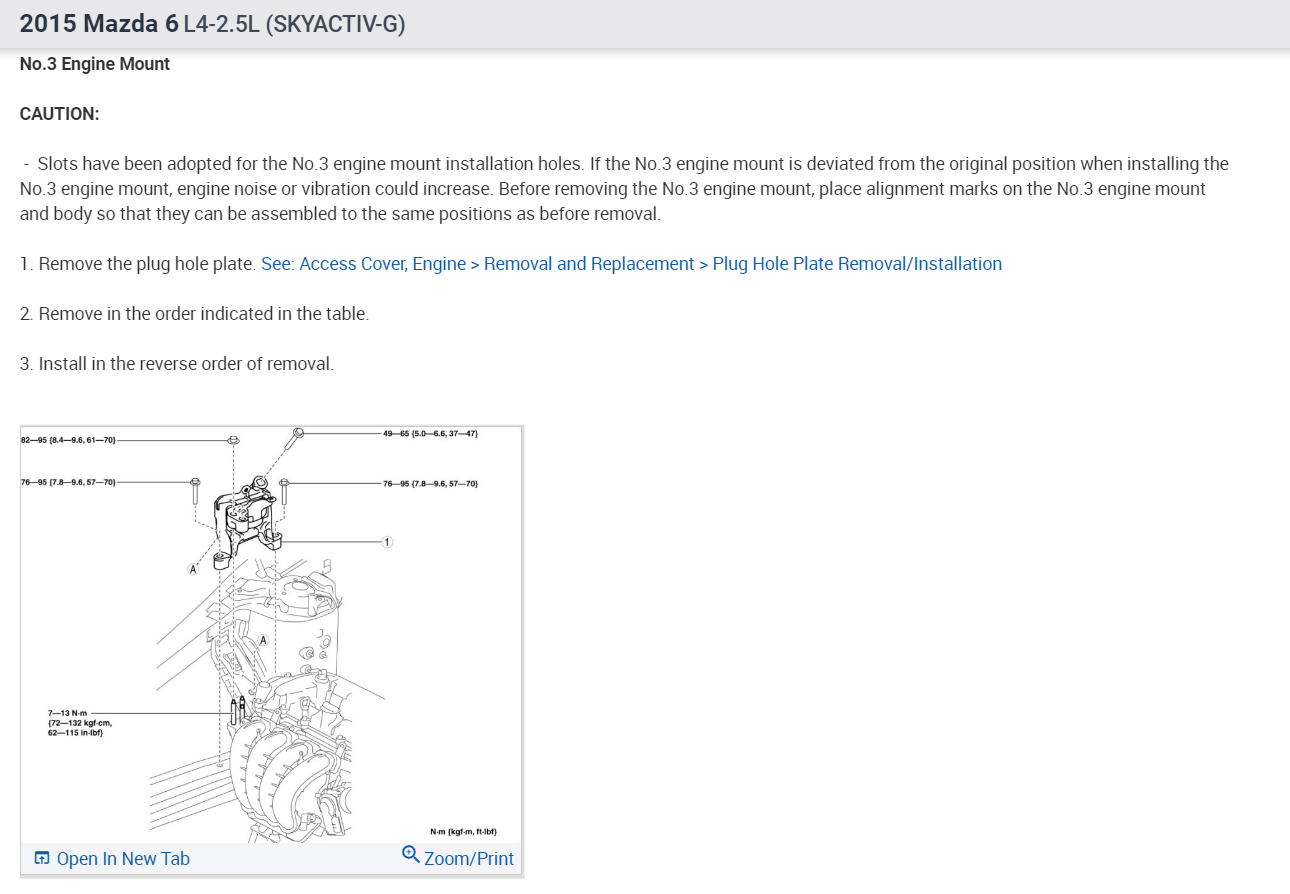Open the Access Cover Plug Hole Plate link

pyautogui.click(x=631, y=264)
